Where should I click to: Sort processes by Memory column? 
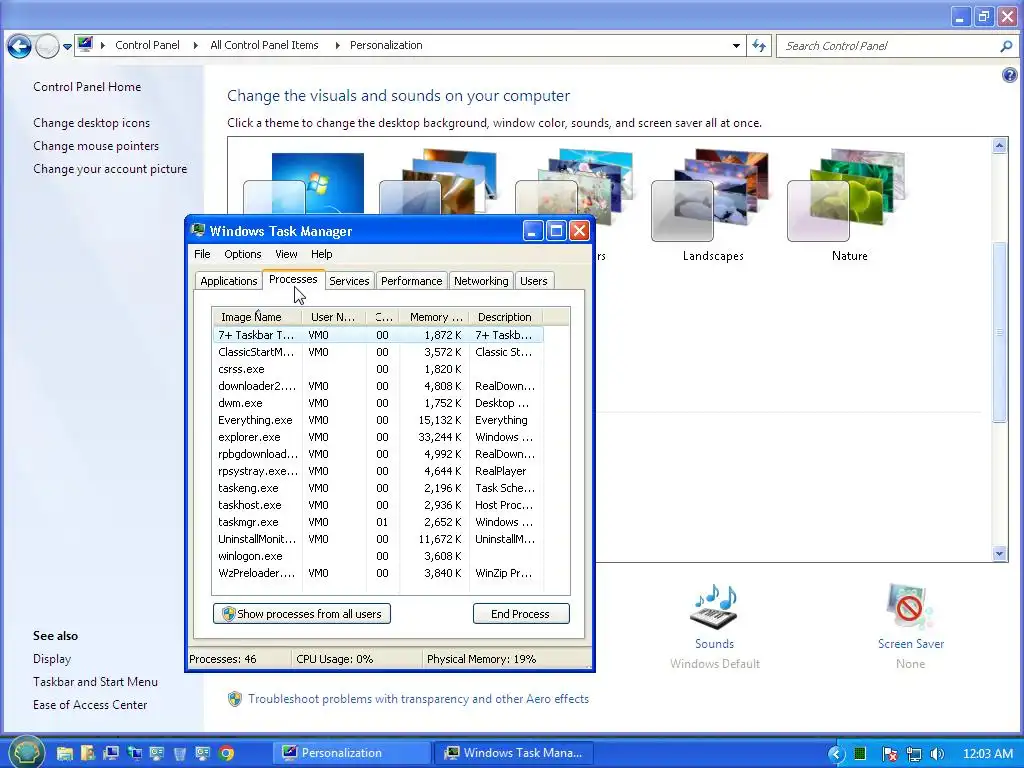434,317
